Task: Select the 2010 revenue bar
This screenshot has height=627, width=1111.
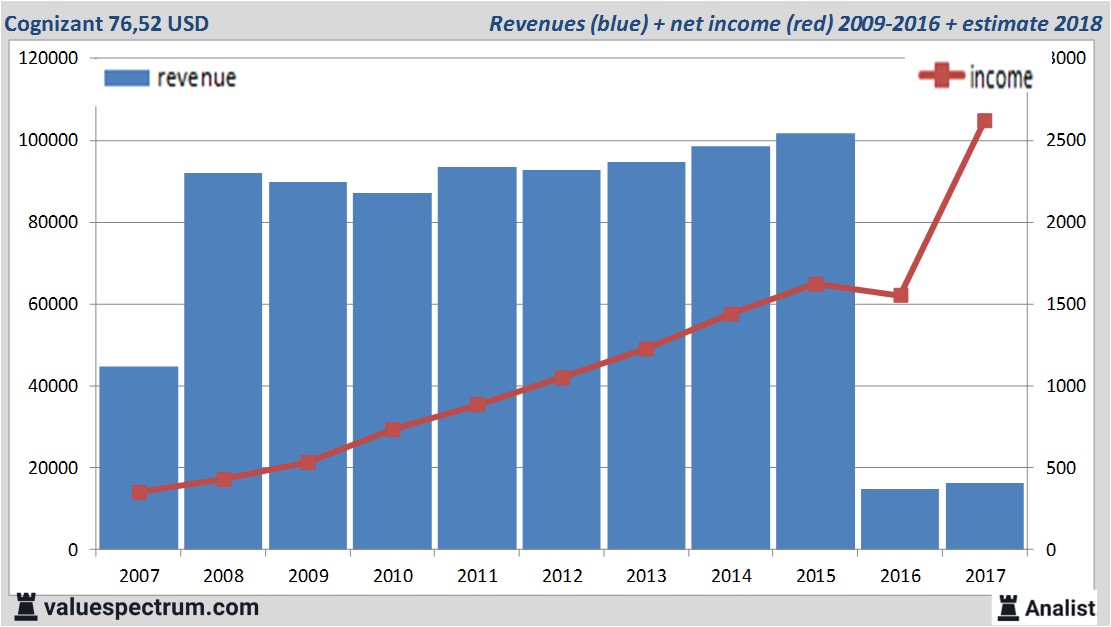Action: coord(392,371)
